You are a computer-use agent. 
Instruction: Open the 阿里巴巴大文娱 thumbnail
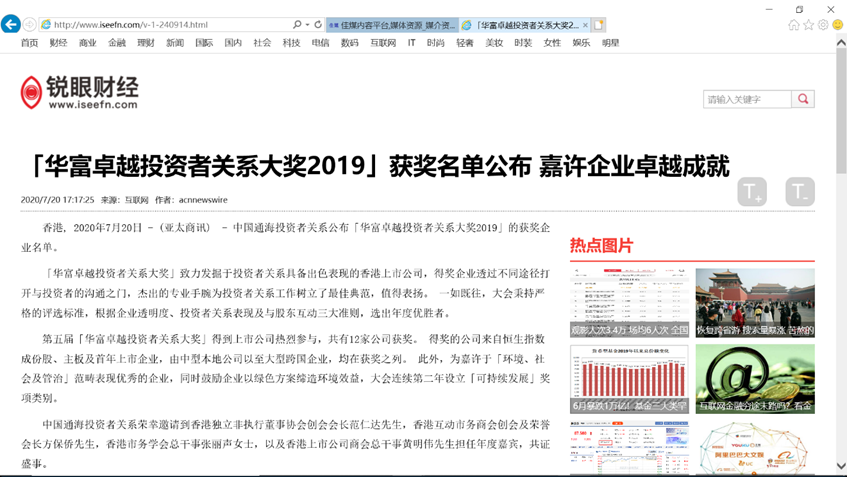pos(755,448)
